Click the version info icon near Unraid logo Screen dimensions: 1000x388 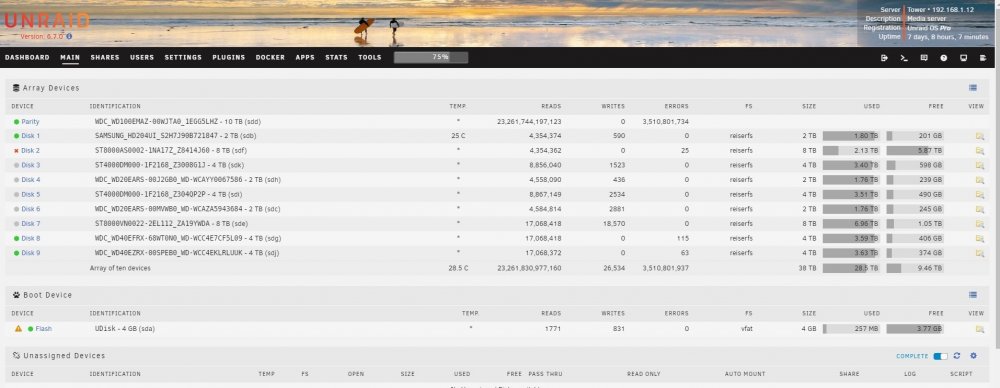[x=69, y=36]
